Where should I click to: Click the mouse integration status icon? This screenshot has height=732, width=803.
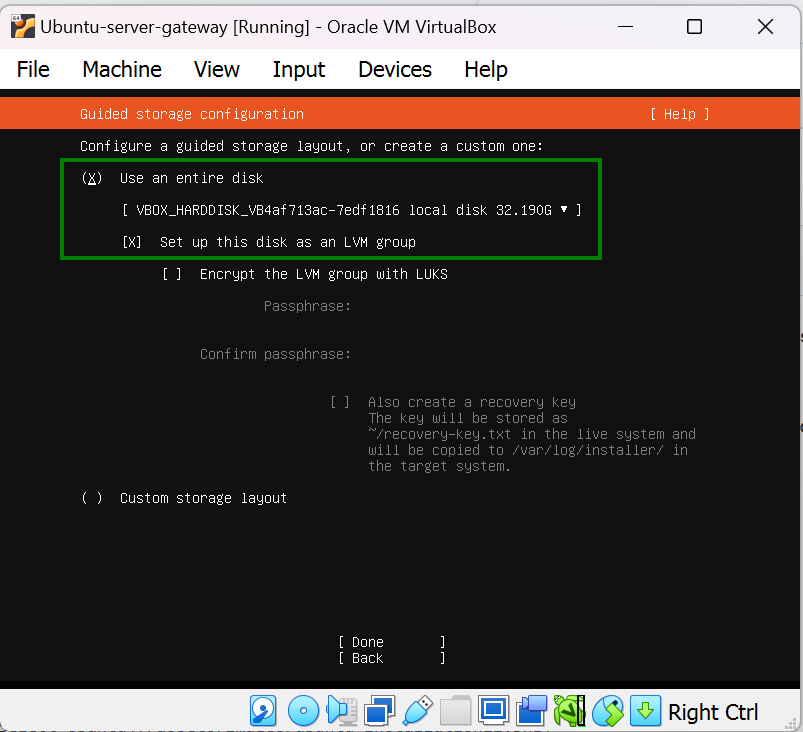click(x=607, y=710)
